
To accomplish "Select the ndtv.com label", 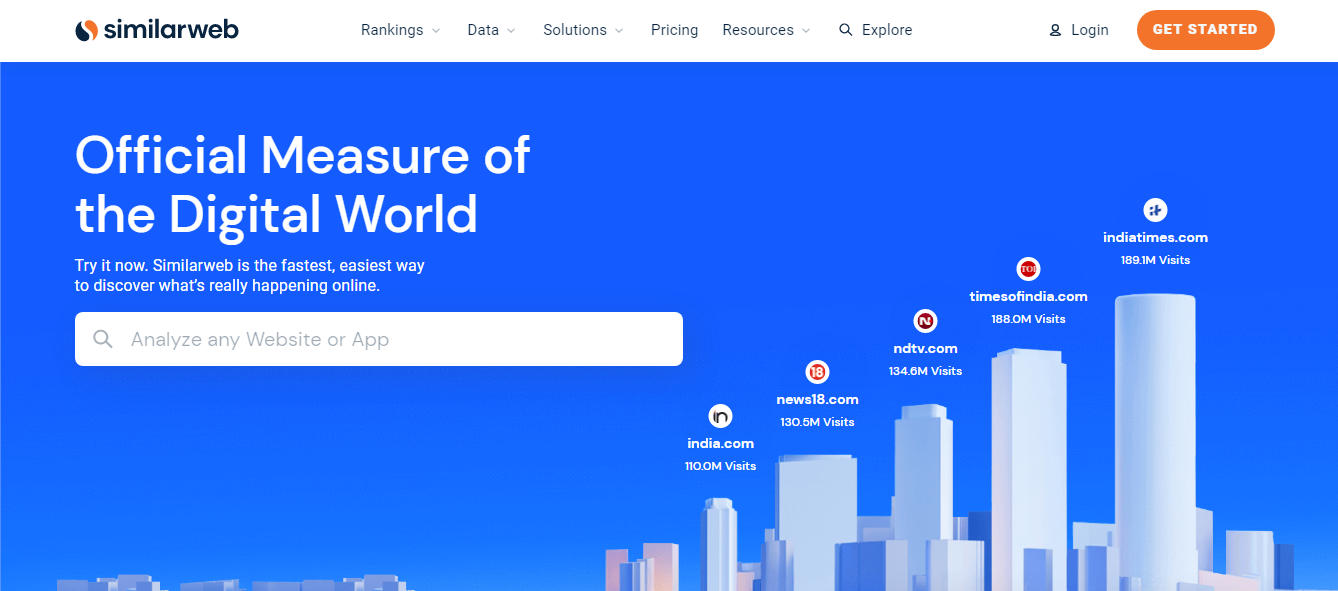I will (x=925, y=348).
